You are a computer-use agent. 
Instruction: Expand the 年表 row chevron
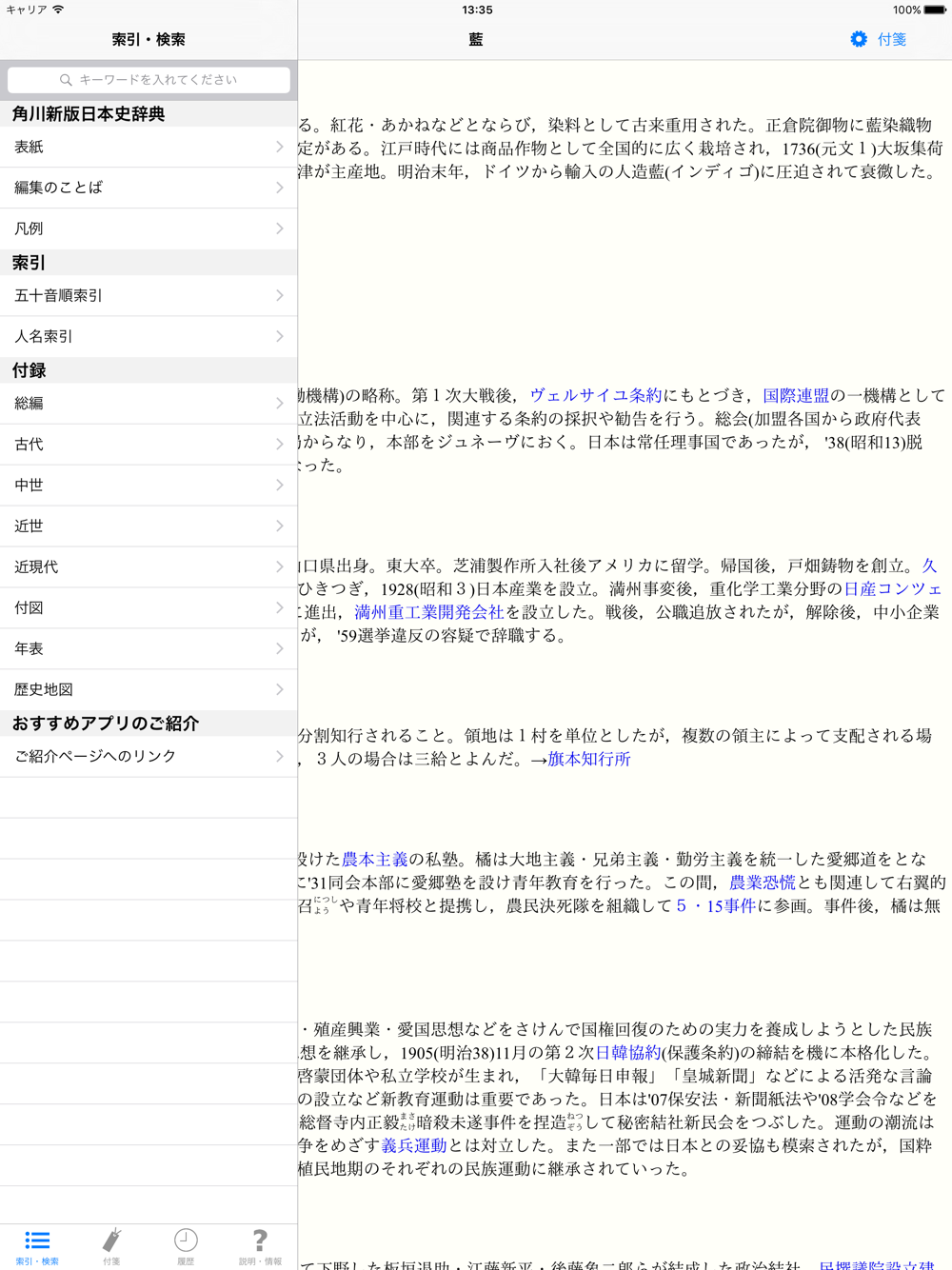click(x=279, y=648)
